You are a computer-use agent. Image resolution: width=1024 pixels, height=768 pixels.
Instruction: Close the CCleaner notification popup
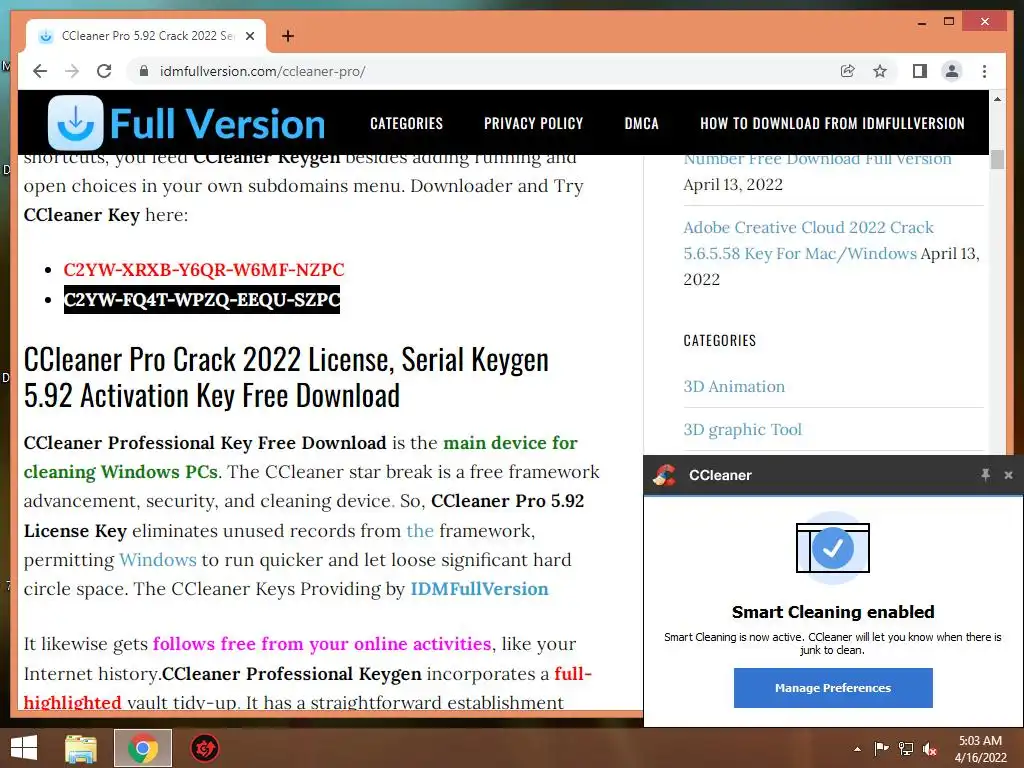pos(1008,475)
